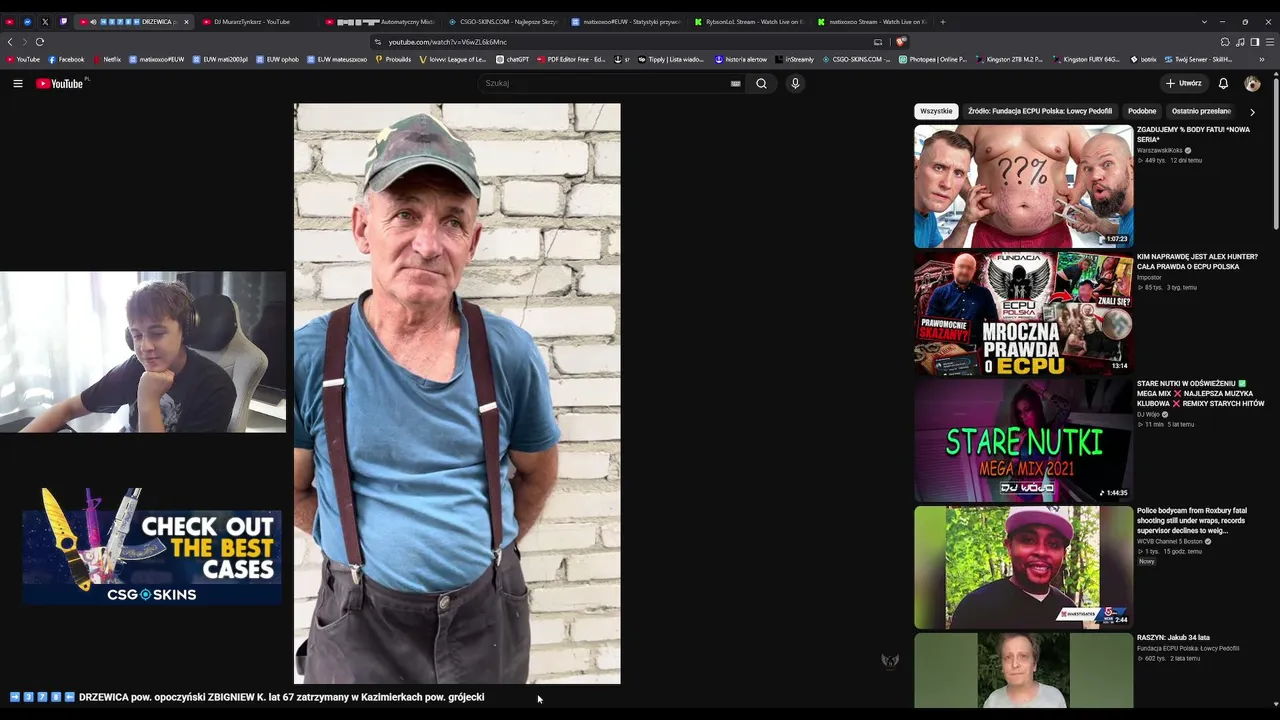Switch to the RybsonLoL Stream tab

click(x=748, y=22)
